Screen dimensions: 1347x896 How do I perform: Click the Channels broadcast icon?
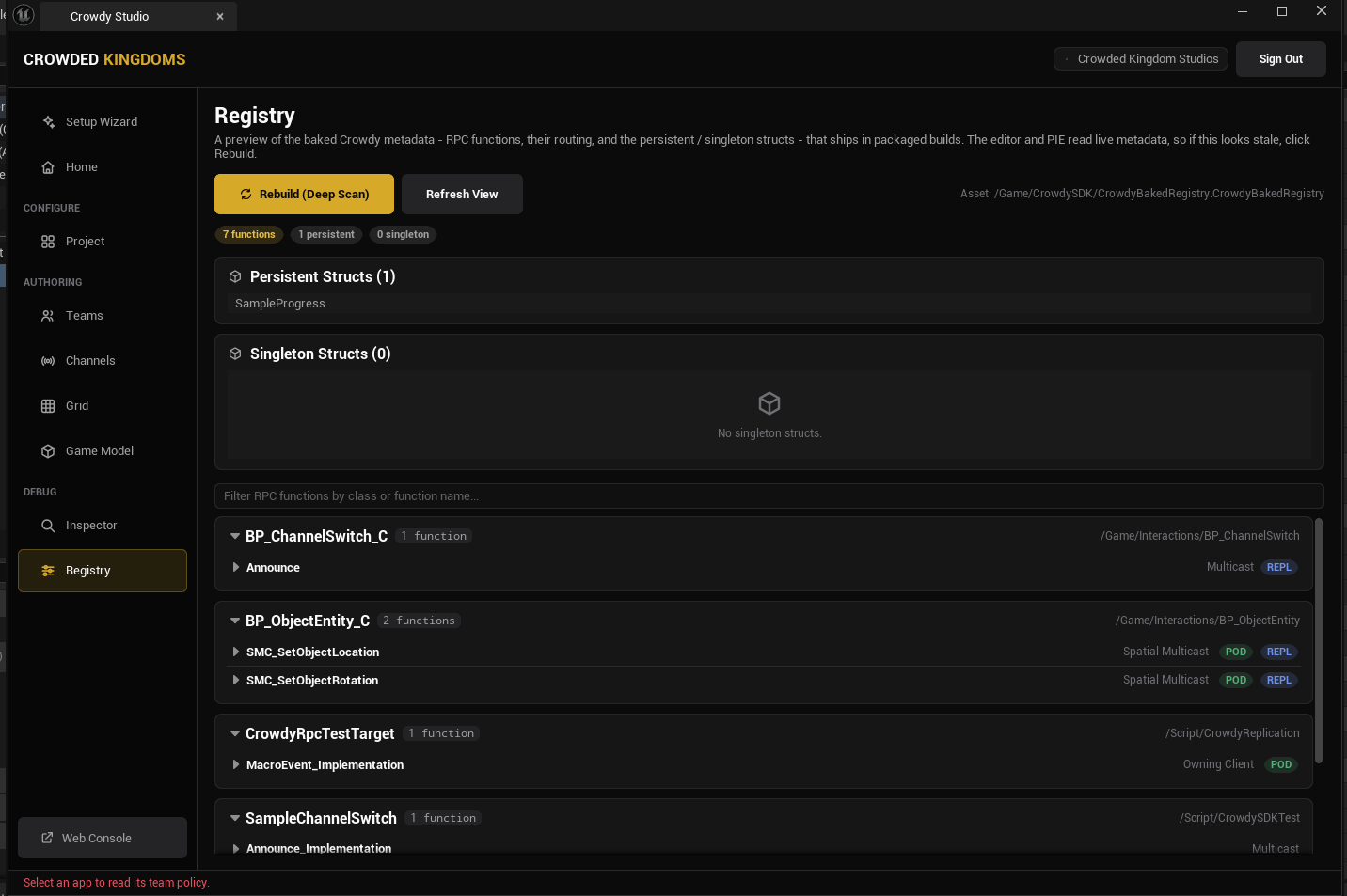point(48,361)
